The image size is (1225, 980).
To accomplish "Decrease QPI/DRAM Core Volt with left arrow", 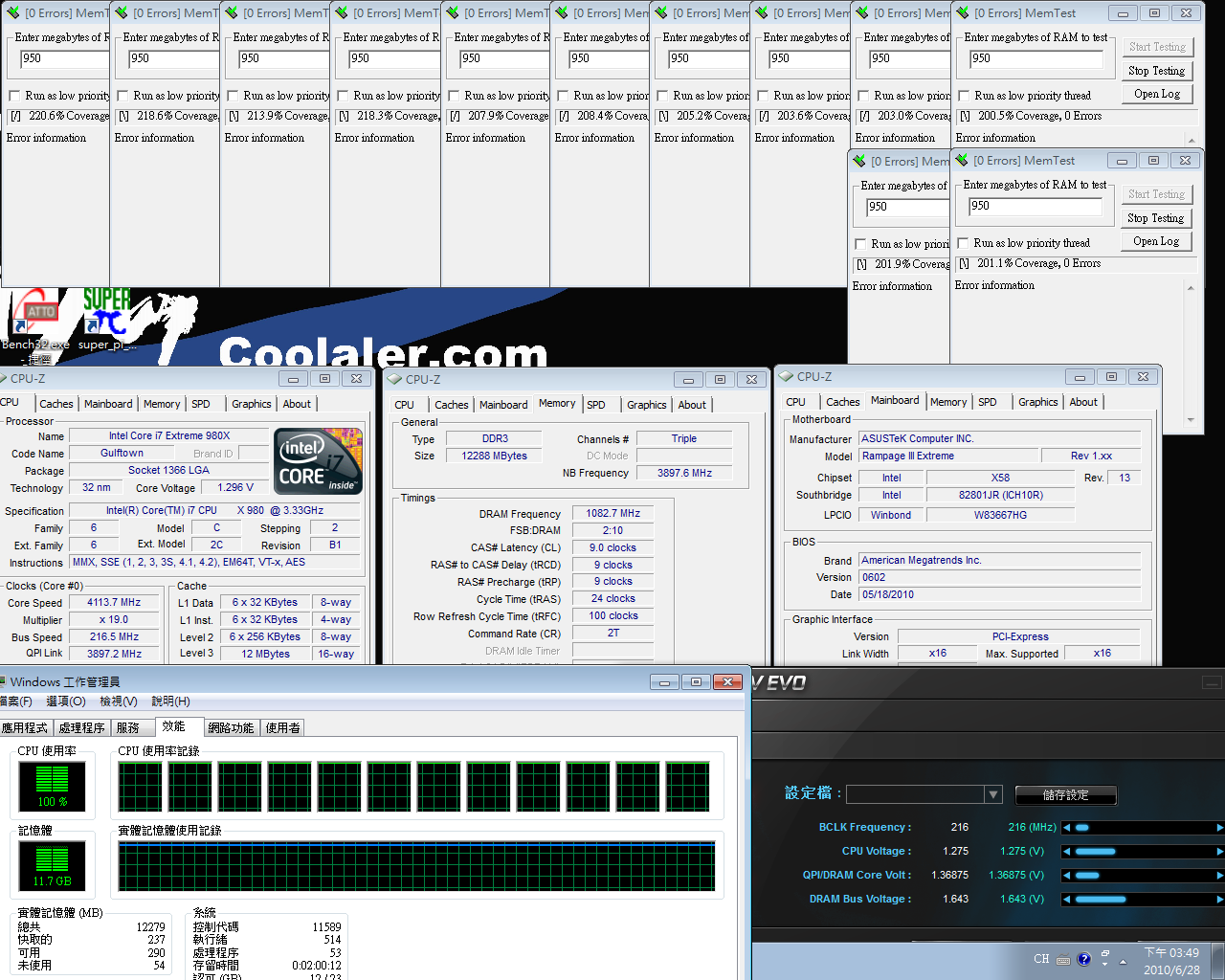I will (x=1067, y=875).
